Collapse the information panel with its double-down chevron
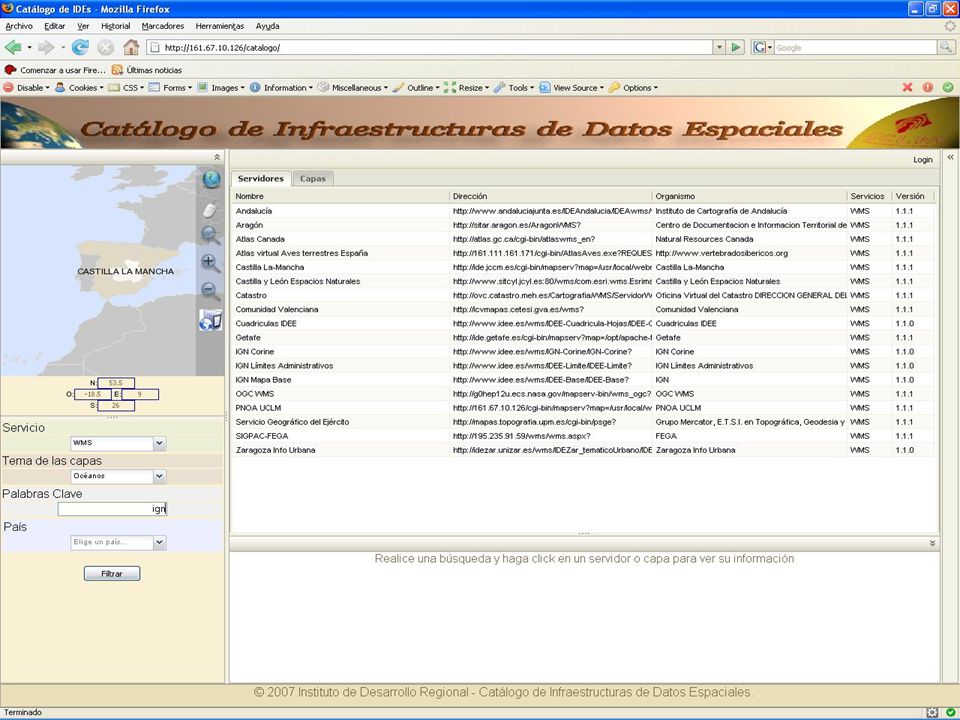The width and height of the screenshot is (960, 720). (932, 543)
